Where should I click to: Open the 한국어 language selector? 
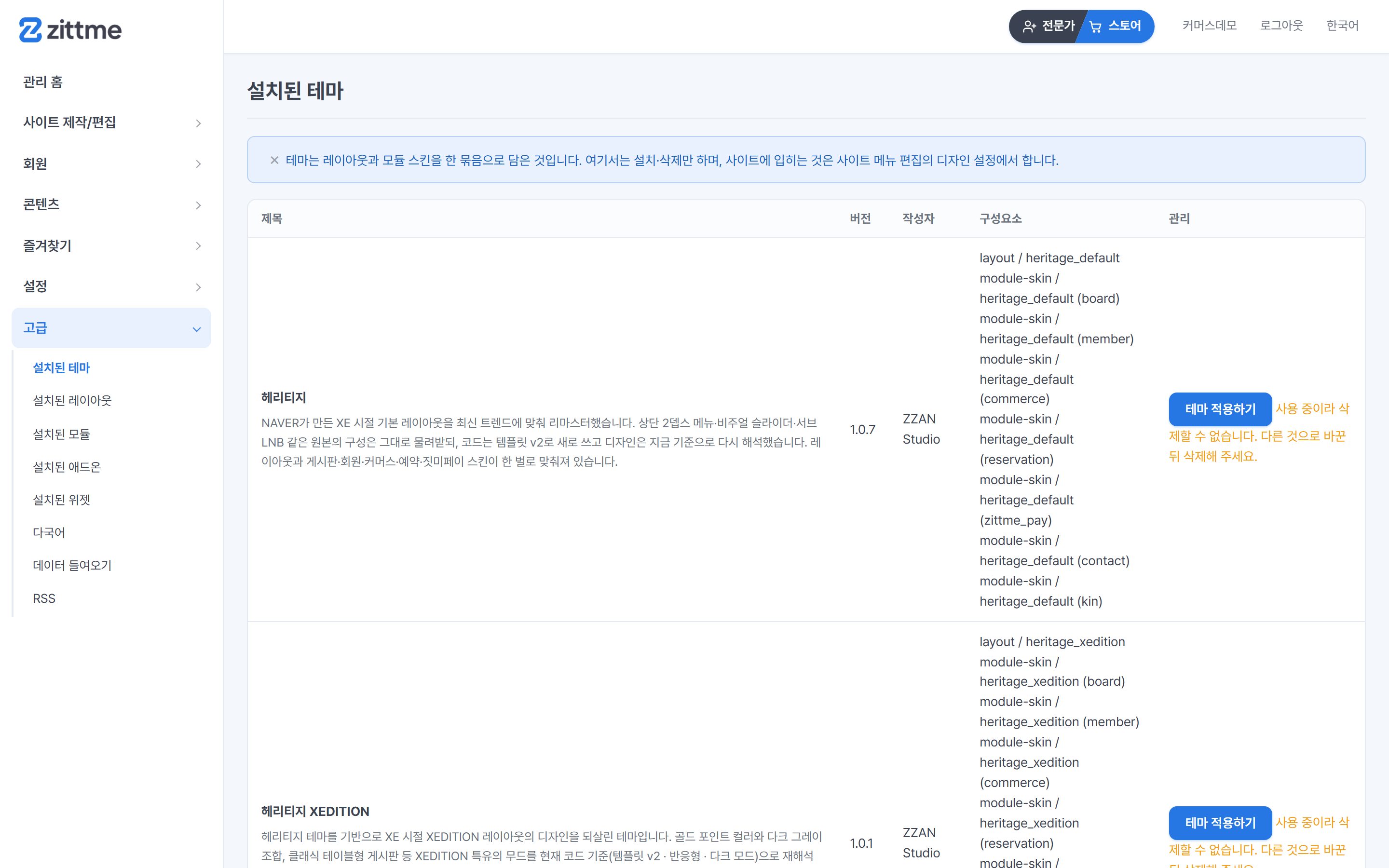(1342, 25)
